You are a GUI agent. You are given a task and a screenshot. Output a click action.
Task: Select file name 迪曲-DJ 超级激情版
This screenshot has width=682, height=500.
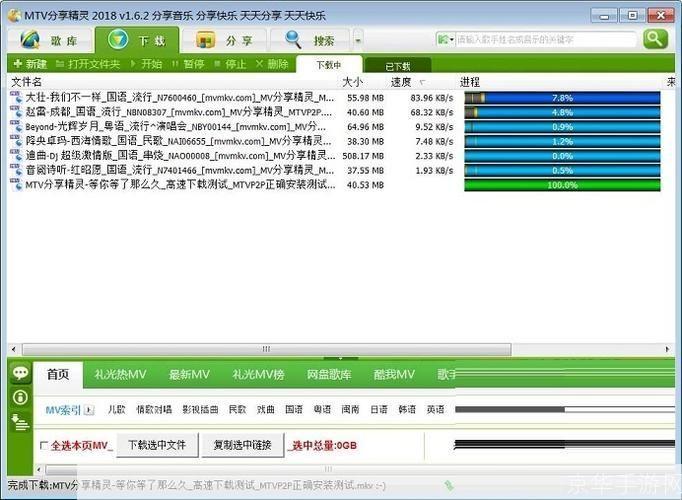coord(180,155)
